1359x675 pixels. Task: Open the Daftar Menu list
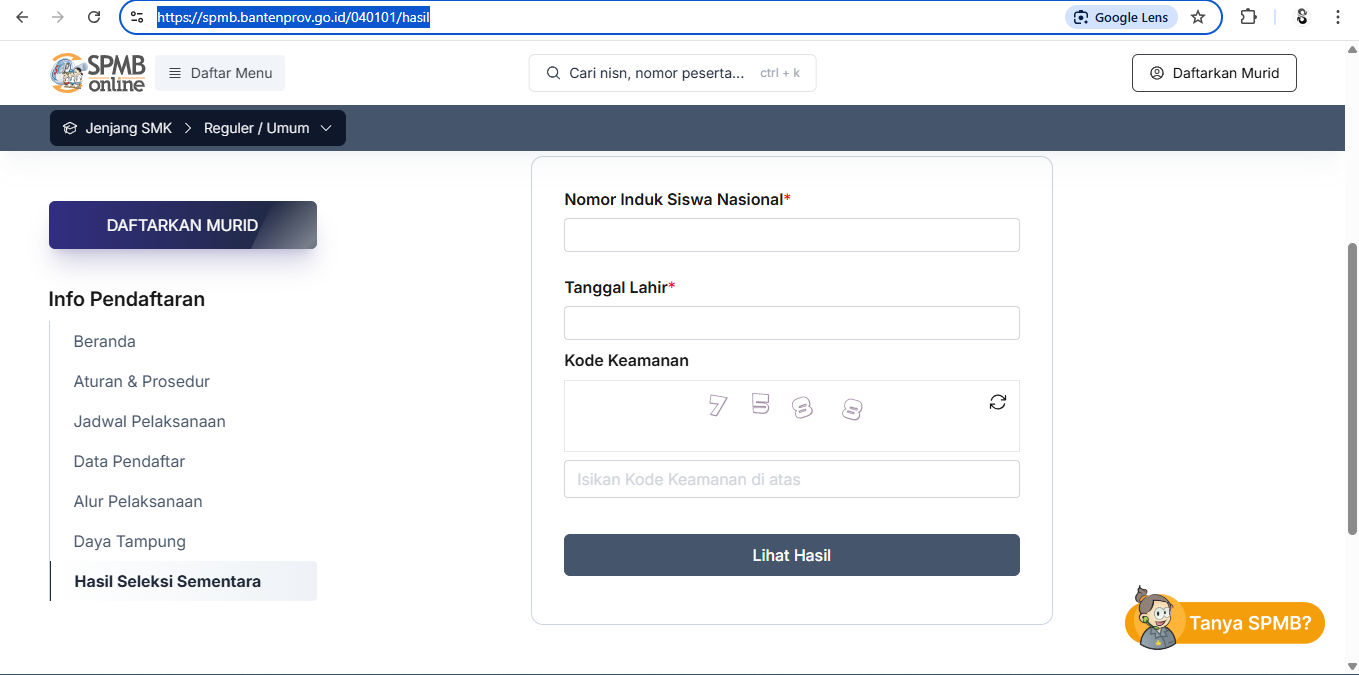220,73
